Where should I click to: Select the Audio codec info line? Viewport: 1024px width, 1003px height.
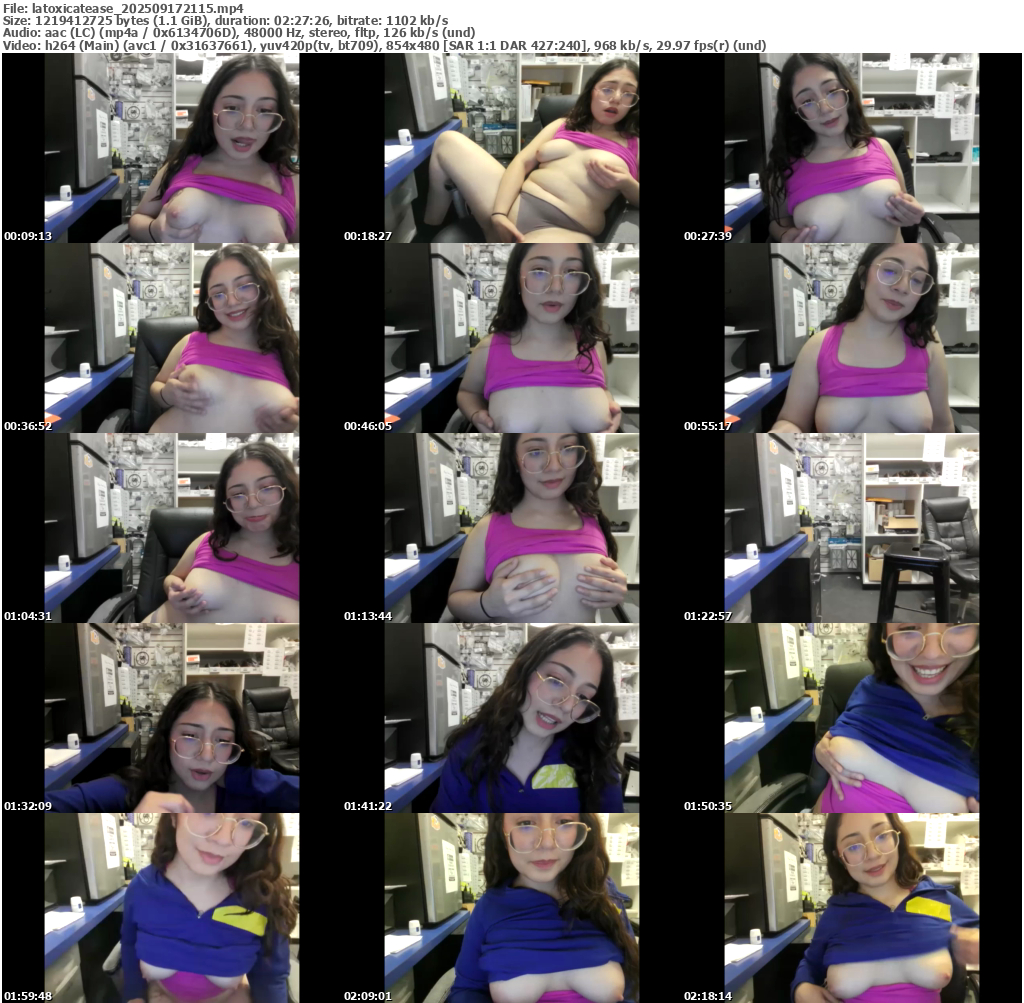(239, 33)
